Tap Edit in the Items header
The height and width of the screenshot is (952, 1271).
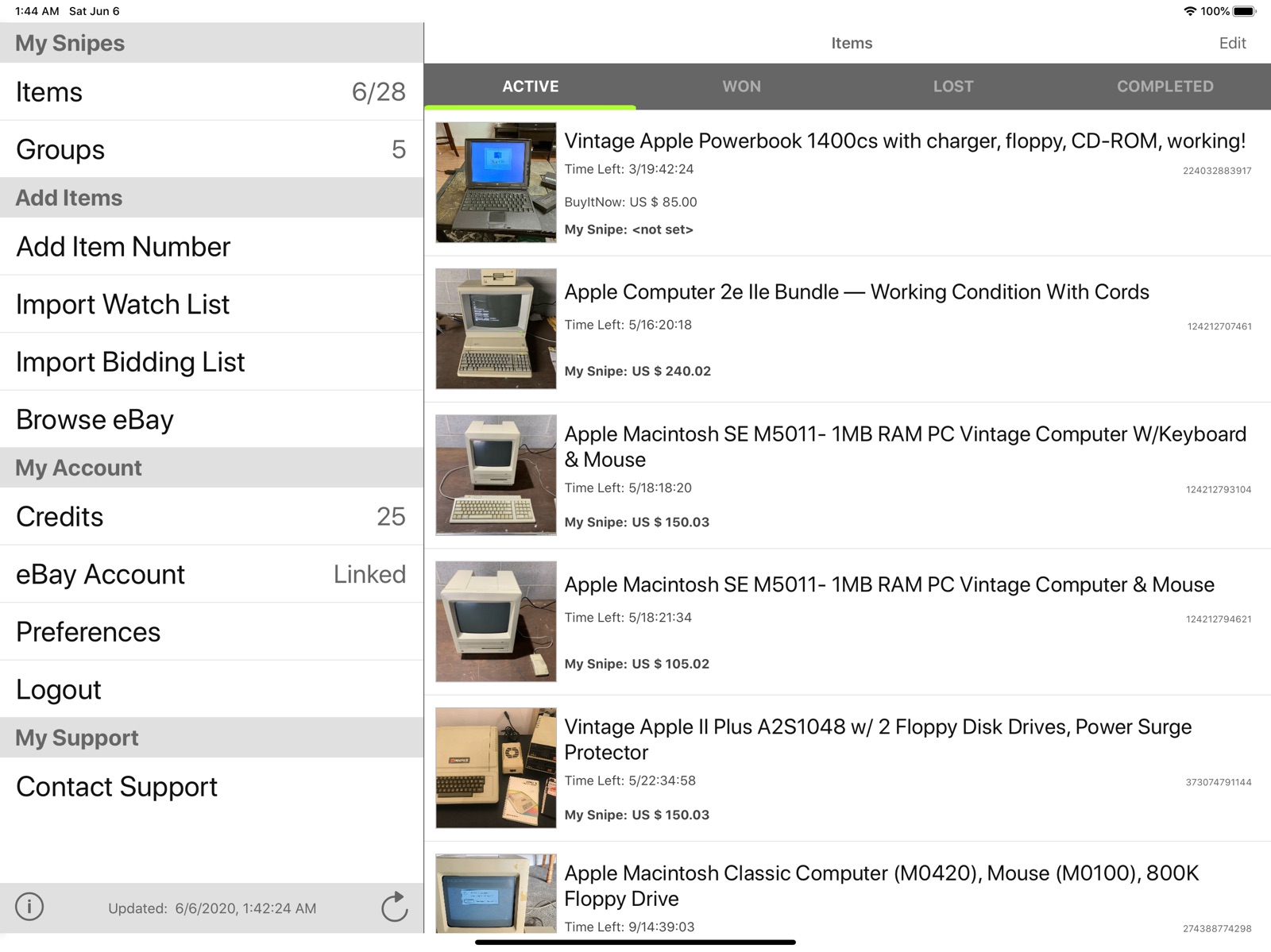pos(1232,43)
